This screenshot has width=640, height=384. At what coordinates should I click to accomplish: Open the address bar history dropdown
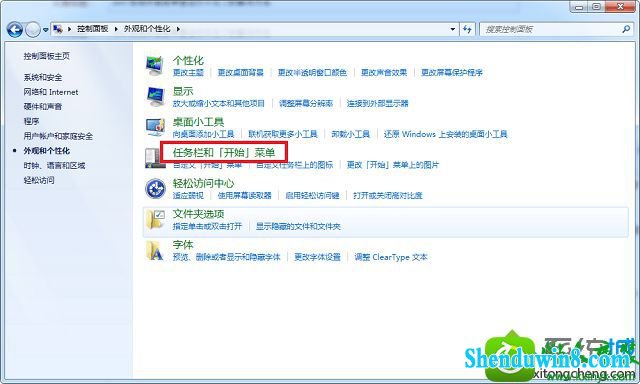coord(452,29)
